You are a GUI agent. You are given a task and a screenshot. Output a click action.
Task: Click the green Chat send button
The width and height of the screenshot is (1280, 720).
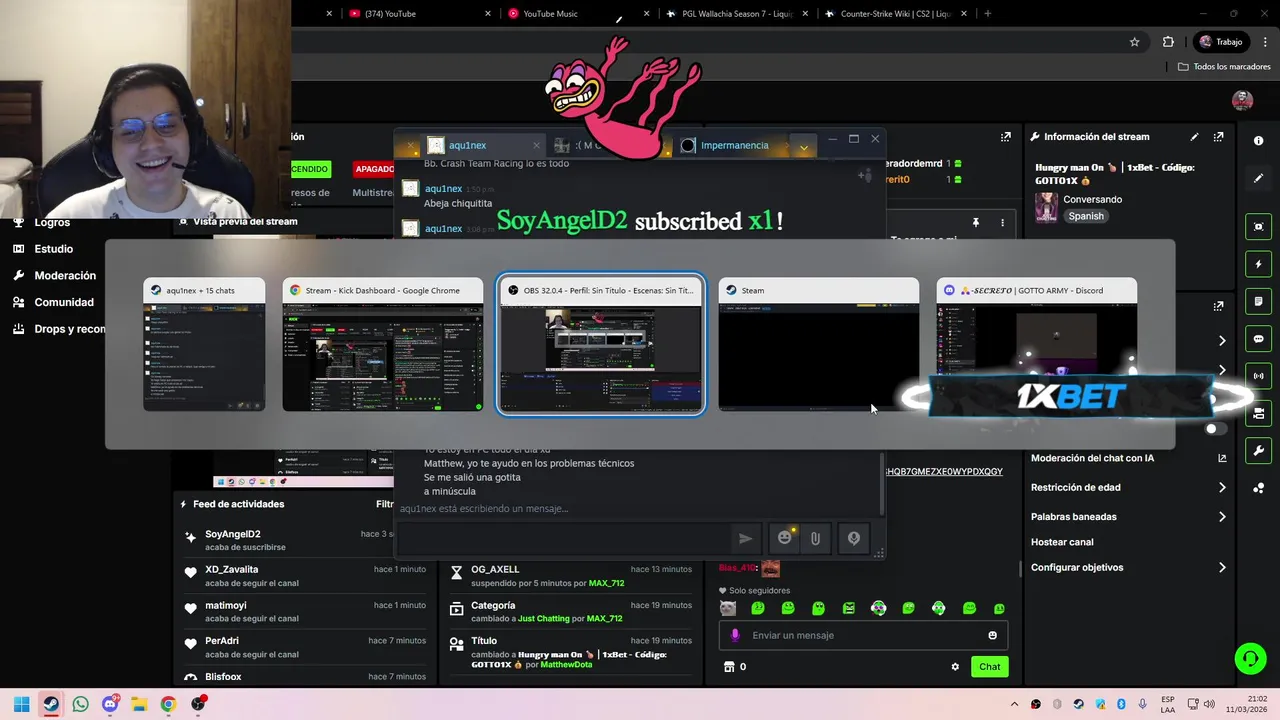989,666
